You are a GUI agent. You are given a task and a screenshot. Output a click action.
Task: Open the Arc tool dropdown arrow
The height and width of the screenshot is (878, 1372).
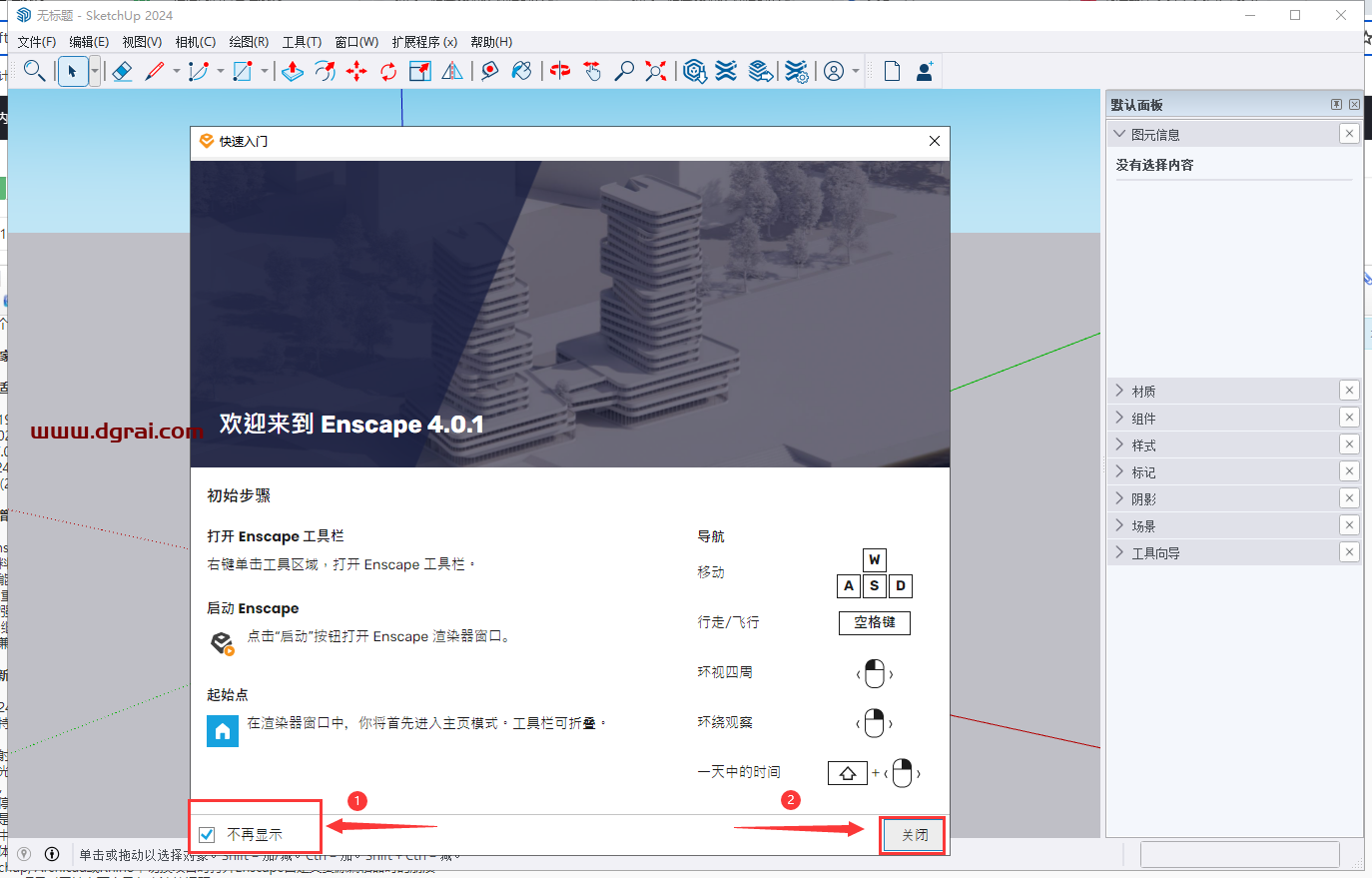(x=221, y=71)
